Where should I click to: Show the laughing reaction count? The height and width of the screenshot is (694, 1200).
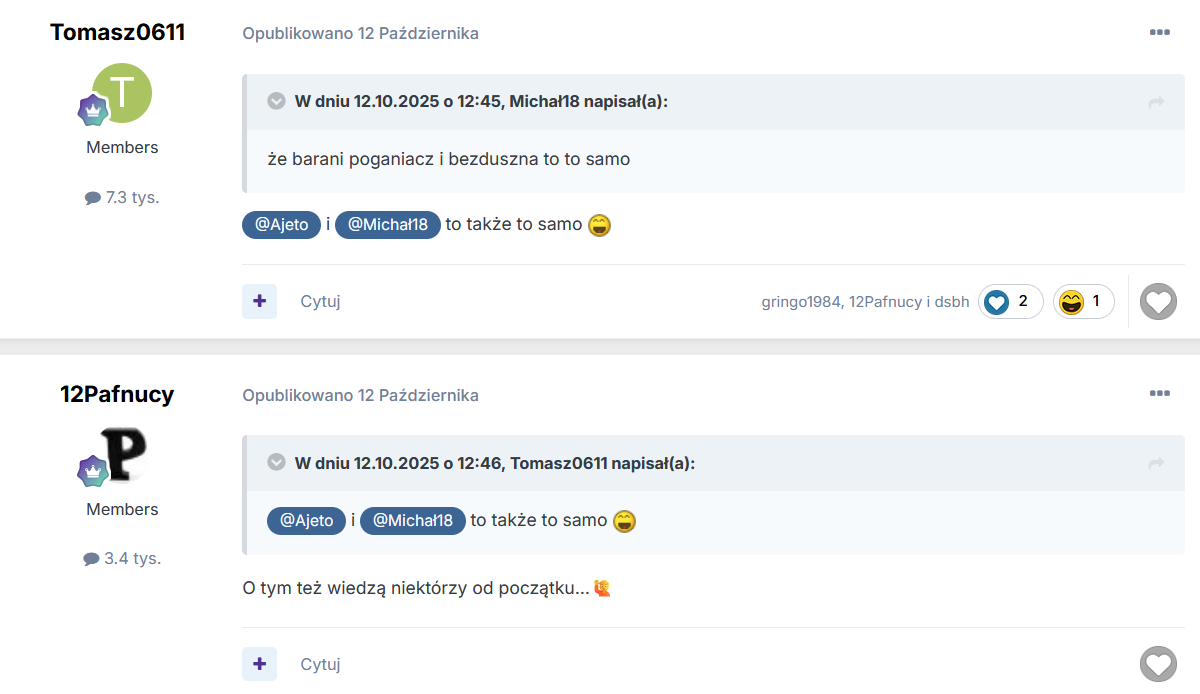(1084, 301)
